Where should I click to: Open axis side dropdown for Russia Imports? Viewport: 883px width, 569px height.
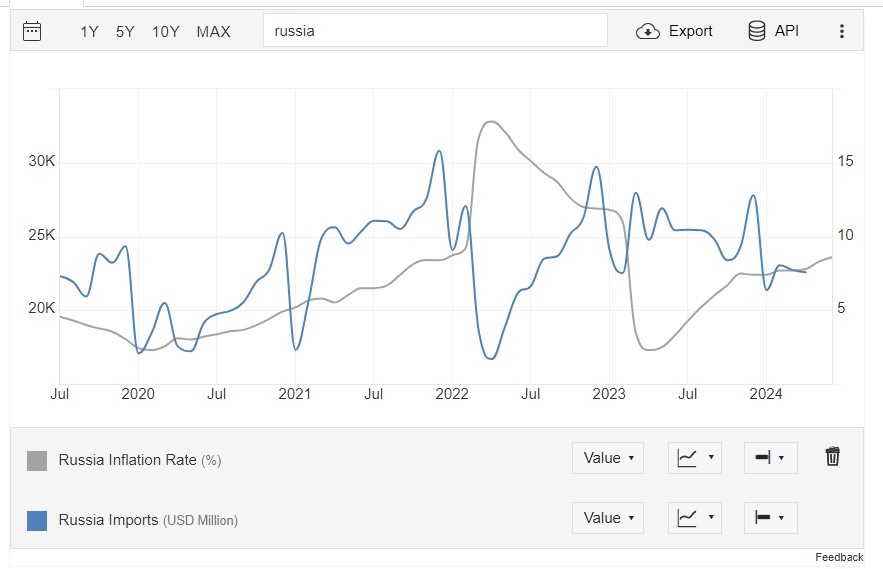point(770,518)
